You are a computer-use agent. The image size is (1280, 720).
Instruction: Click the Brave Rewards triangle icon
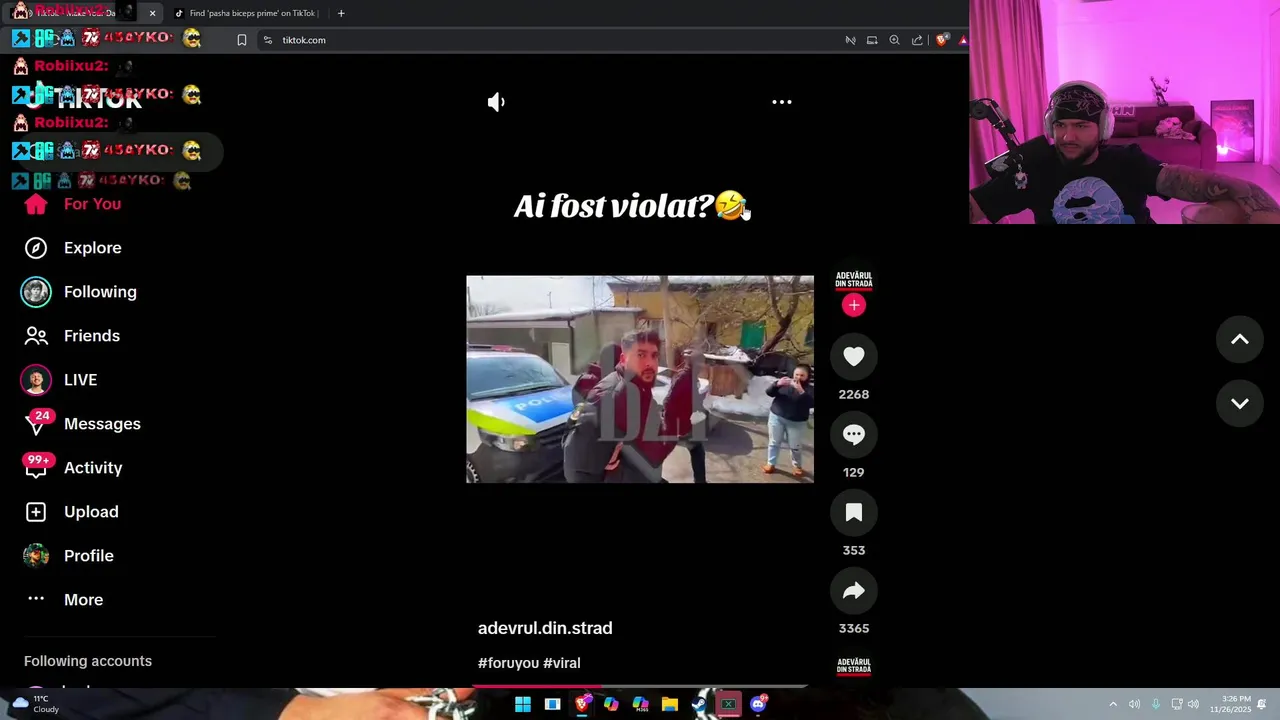pyautogui.click(x=962, y=40)
